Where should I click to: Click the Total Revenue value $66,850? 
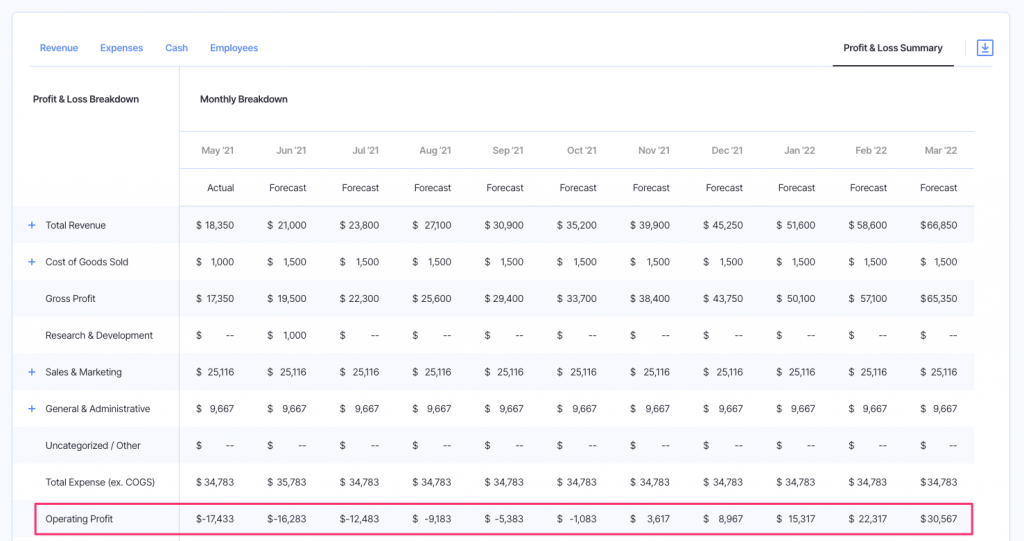click(x=938, y=225)
